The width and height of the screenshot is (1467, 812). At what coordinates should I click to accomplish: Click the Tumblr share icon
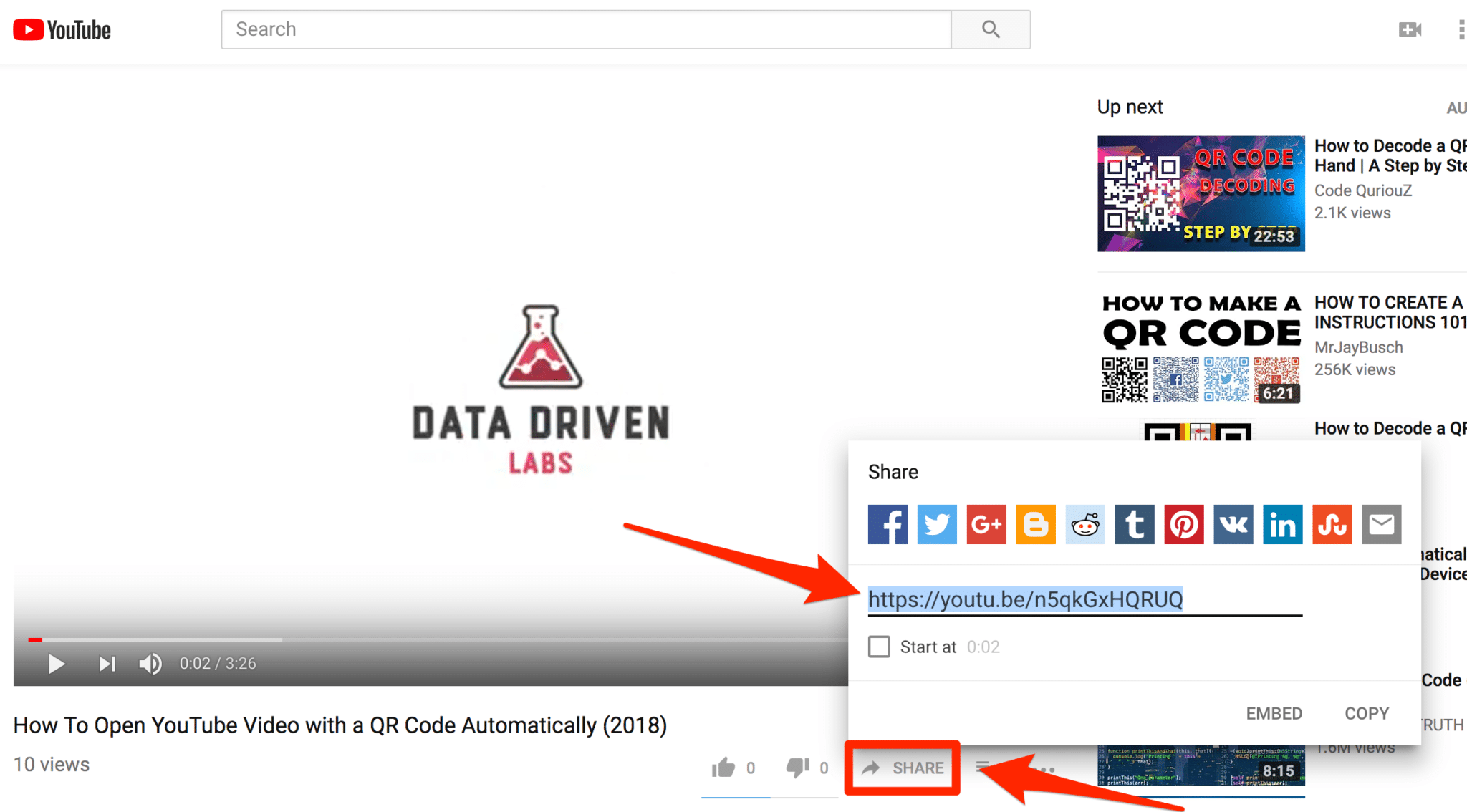1135,524
